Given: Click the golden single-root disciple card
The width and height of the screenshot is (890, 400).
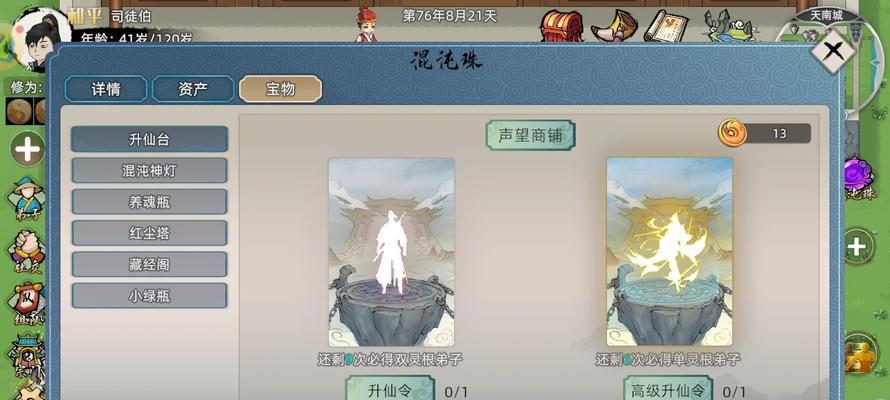Looking at the screenshot, I should click(669, 252).
